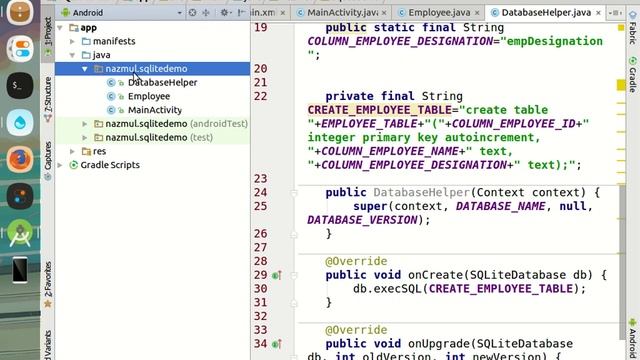
Task: Collapse the selected nazmul.sqlitedemo package
Action: tap(85, 69)
